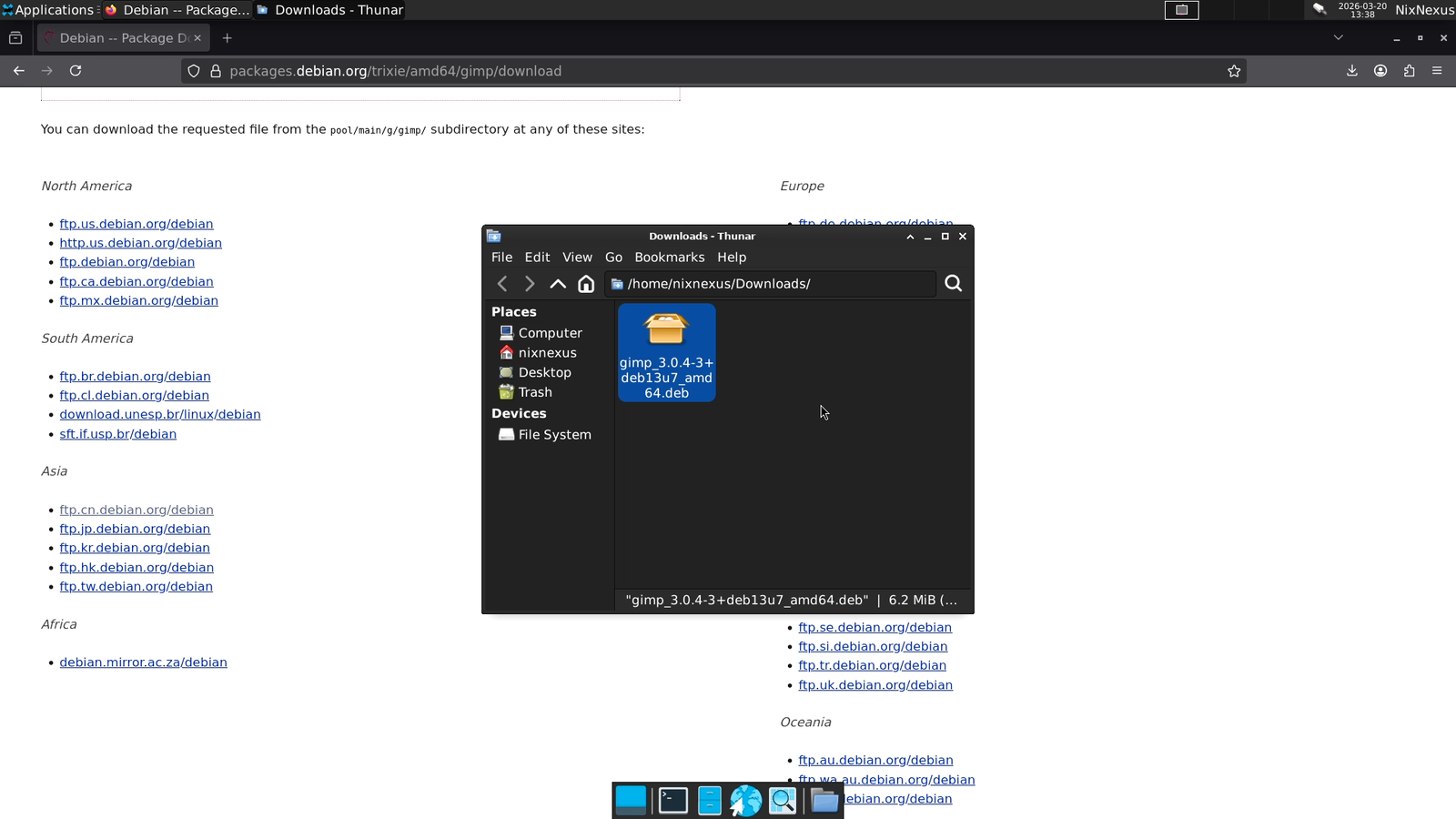This screenshot has width=1456, height=819.
Task: Click the Firefox URL address bar
Action: (x=713, y=71)
